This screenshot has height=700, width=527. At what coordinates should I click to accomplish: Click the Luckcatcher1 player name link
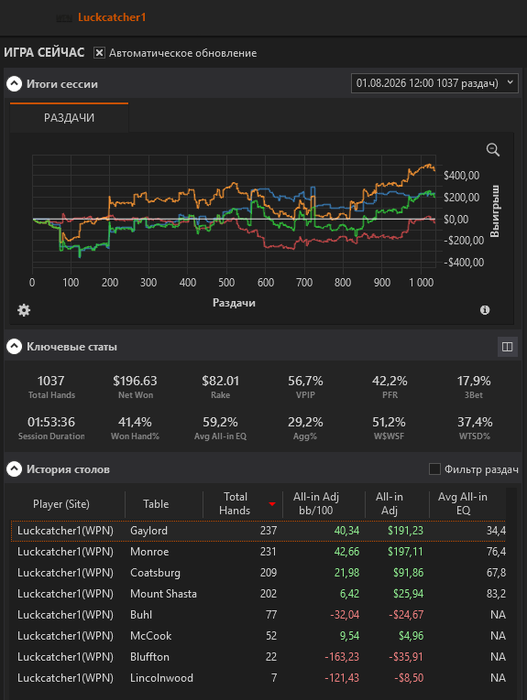coord(112,17)
